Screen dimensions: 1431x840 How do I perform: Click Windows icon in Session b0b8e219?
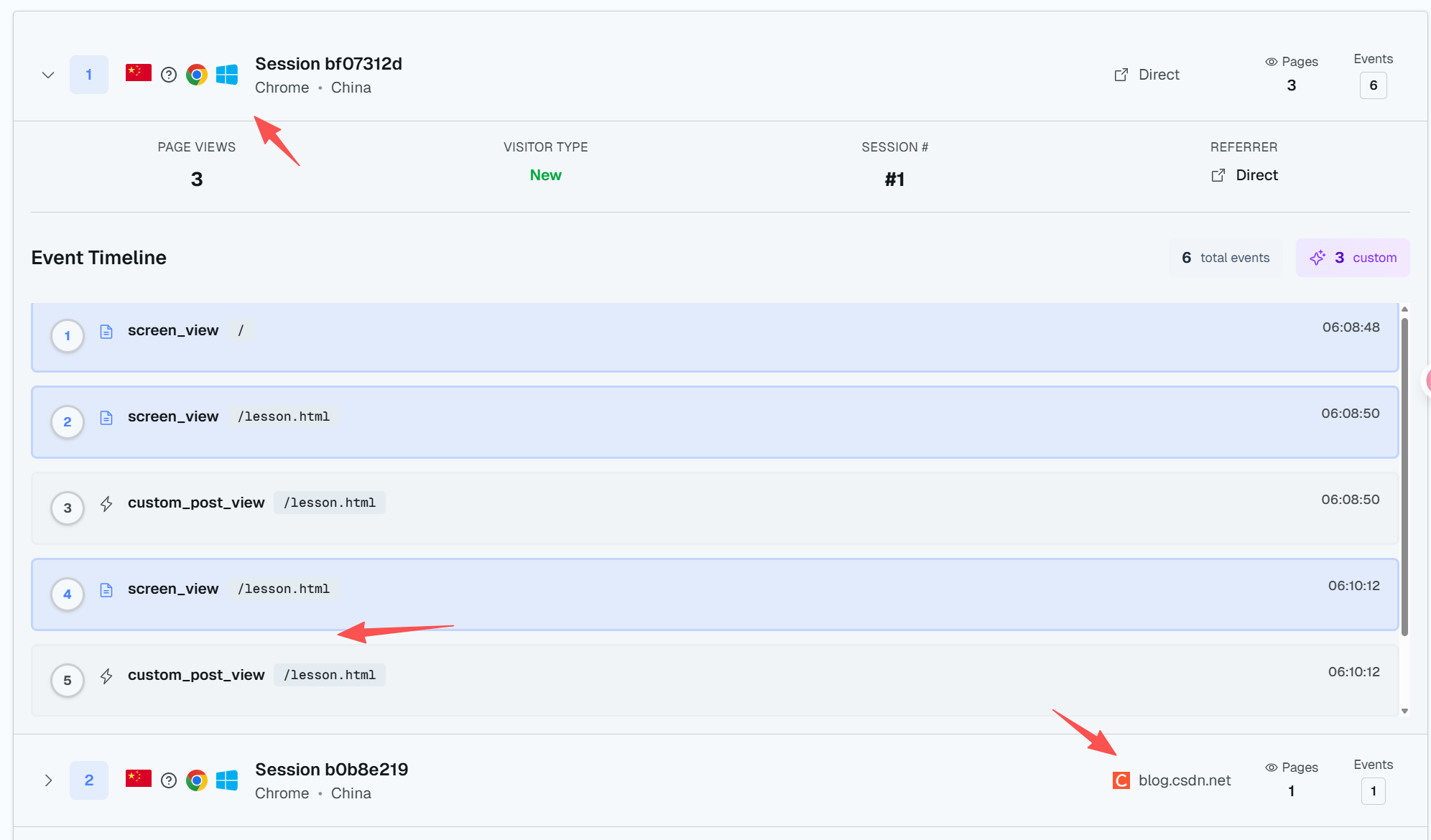tap(227, 780)
